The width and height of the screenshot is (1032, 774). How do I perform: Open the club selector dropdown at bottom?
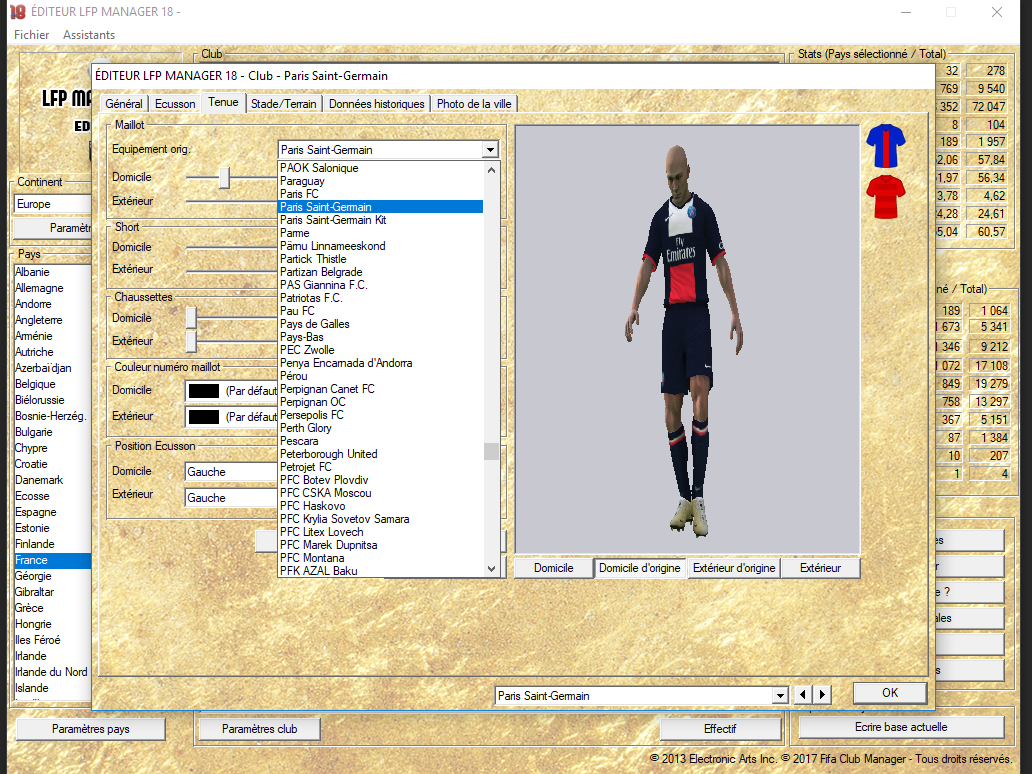click(780, 696)
